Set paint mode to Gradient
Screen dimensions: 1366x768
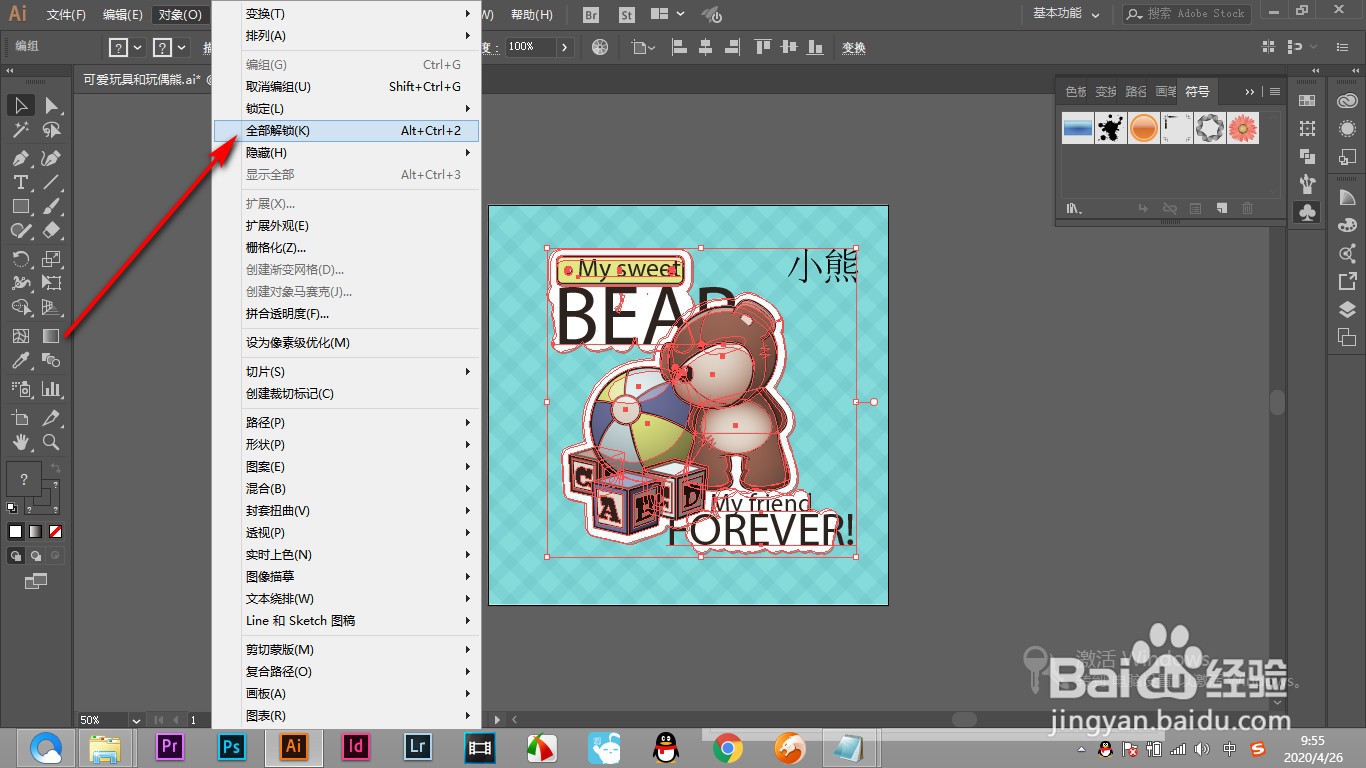coord(35,531)
